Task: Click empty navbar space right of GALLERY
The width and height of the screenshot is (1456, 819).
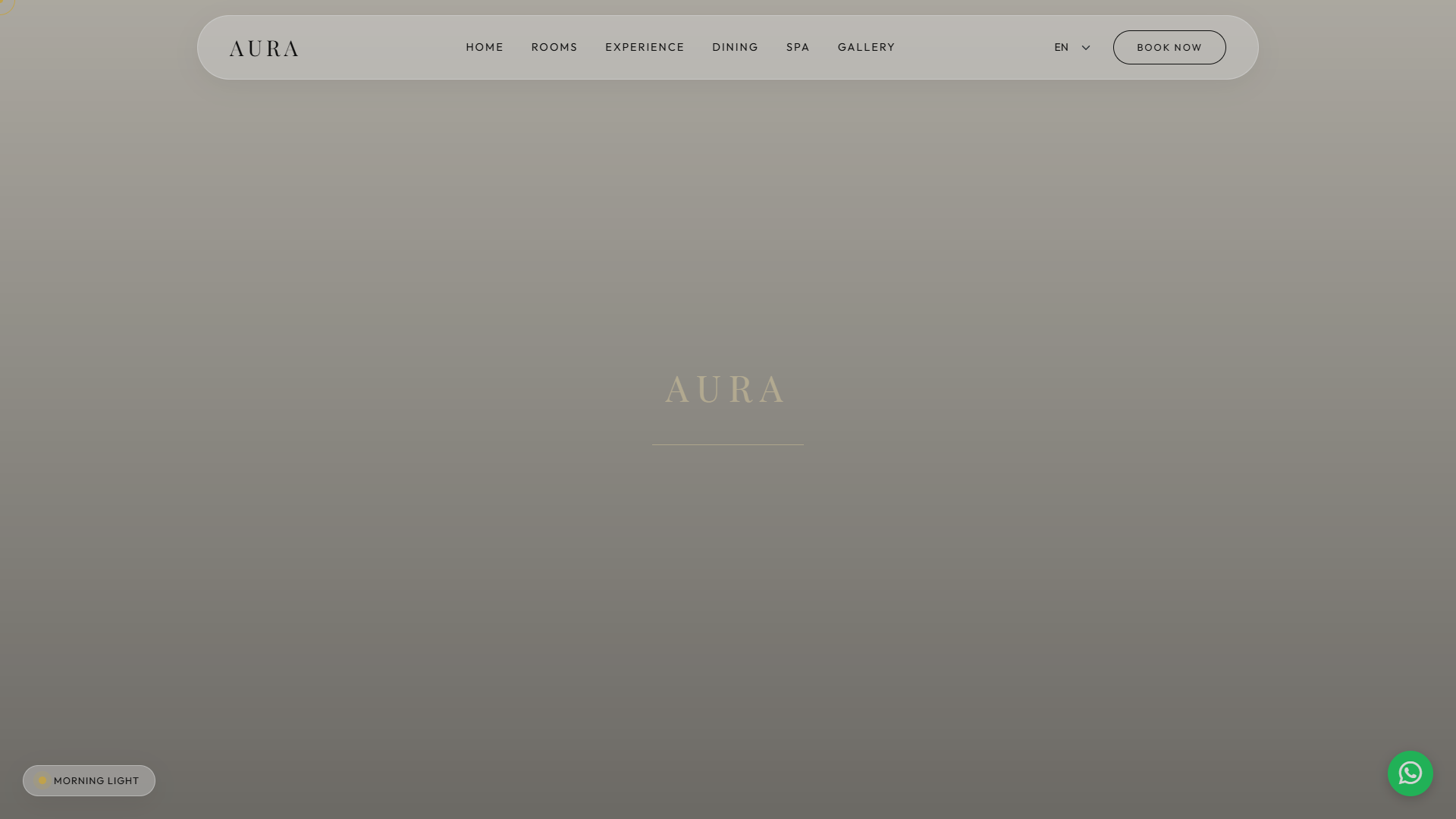Action: (974, 47)
